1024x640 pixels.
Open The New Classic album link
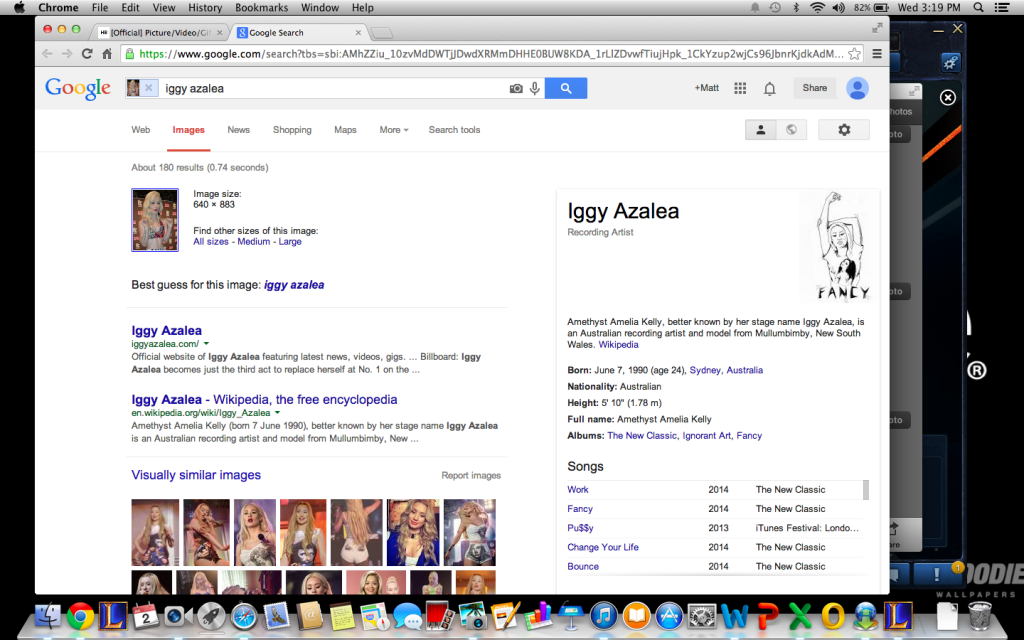642,436
